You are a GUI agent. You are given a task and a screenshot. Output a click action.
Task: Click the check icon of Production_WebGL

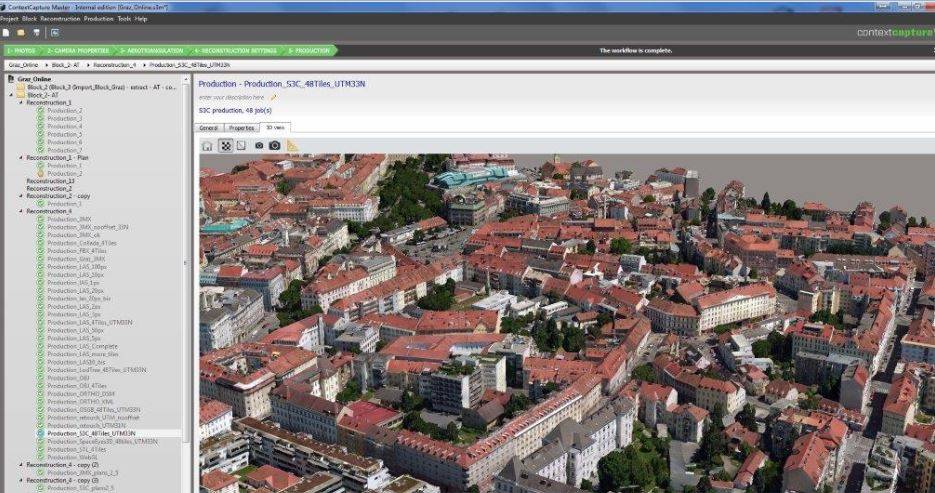pyautogui.click(x=41, y=457)
